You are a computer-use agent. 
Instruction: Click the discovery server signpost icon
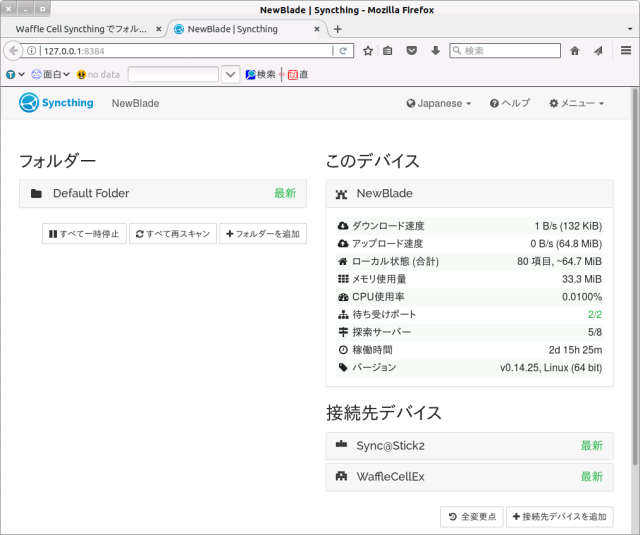[343, 332]
